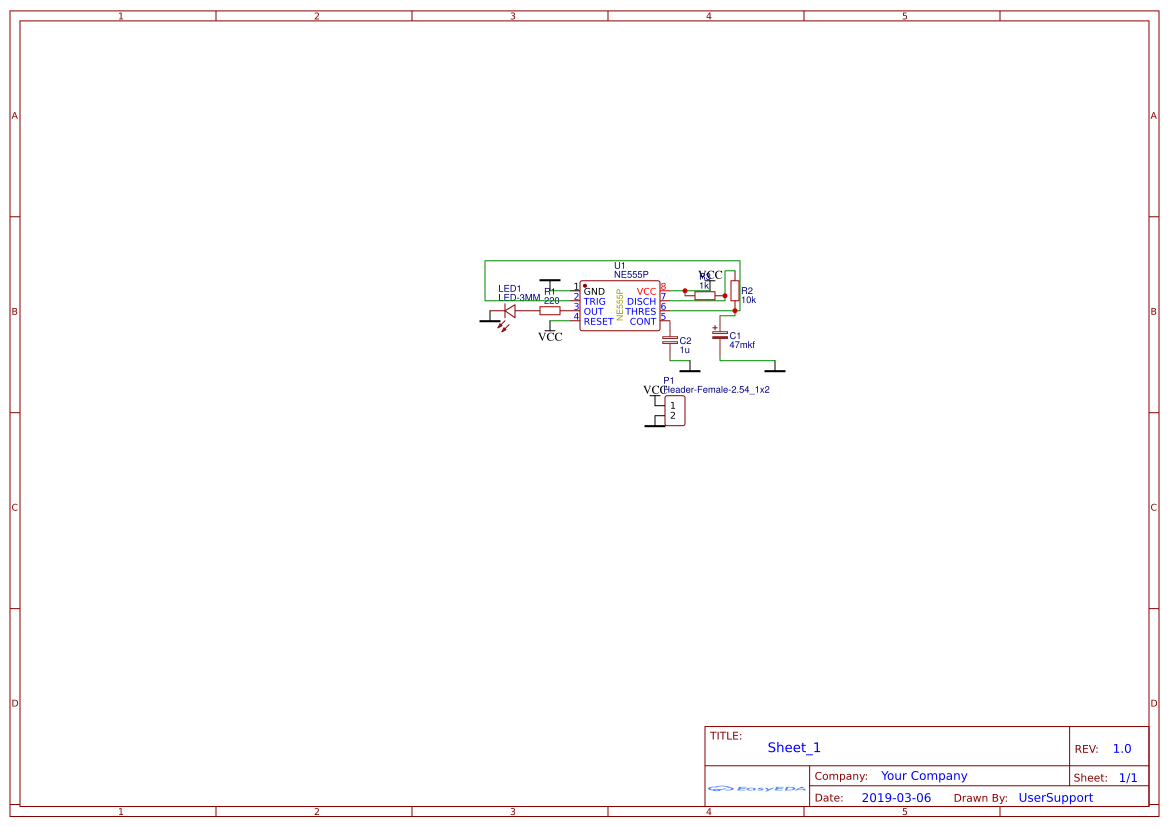
Task: Click the P1 header connector body
Action: click(674, 411)
